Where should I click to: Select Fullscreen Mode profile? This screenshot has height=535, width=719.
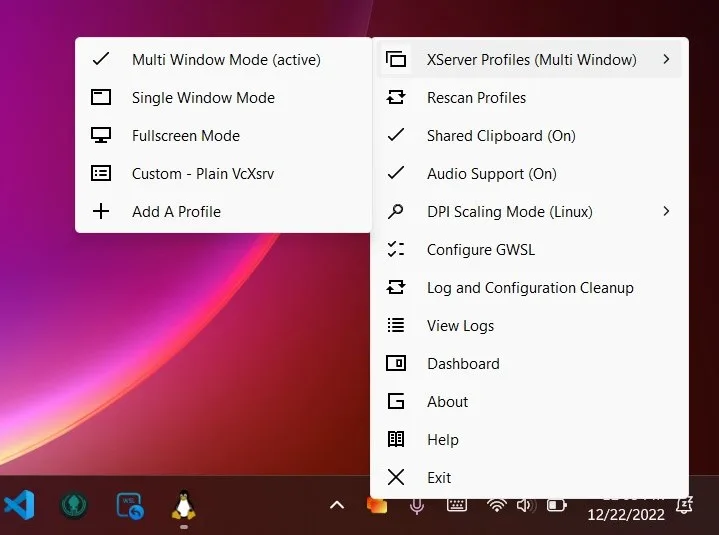click(223, 135)
